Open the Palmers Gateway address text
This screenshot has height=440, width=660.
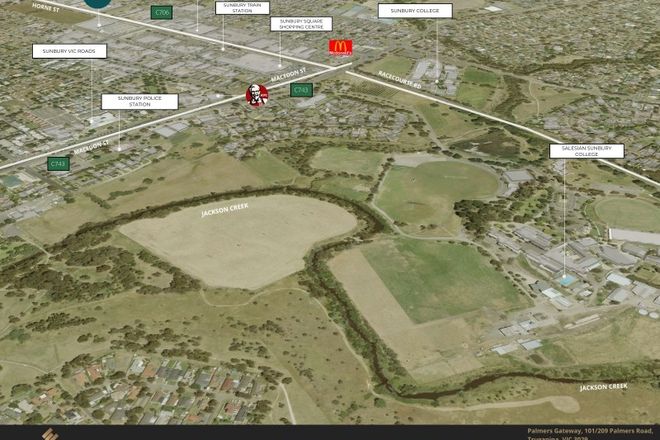pyautogui.click(x=590, y=433)
